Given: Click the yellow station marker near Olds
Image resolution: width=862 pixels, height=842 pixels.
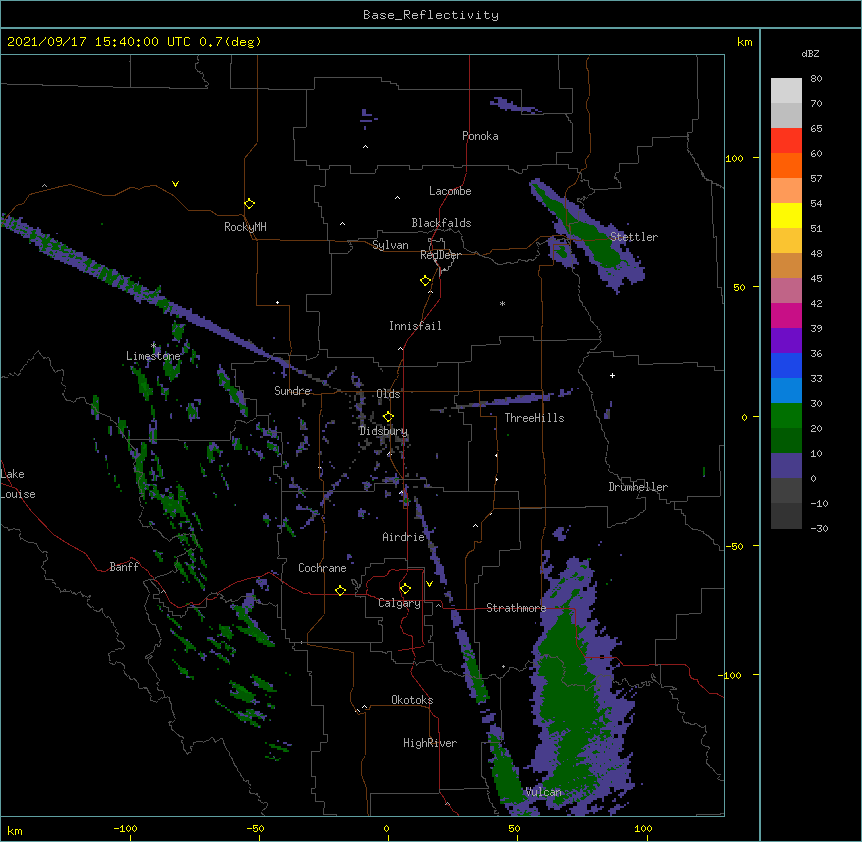Looking at the screenshot, I should click(x=388, y=417).
